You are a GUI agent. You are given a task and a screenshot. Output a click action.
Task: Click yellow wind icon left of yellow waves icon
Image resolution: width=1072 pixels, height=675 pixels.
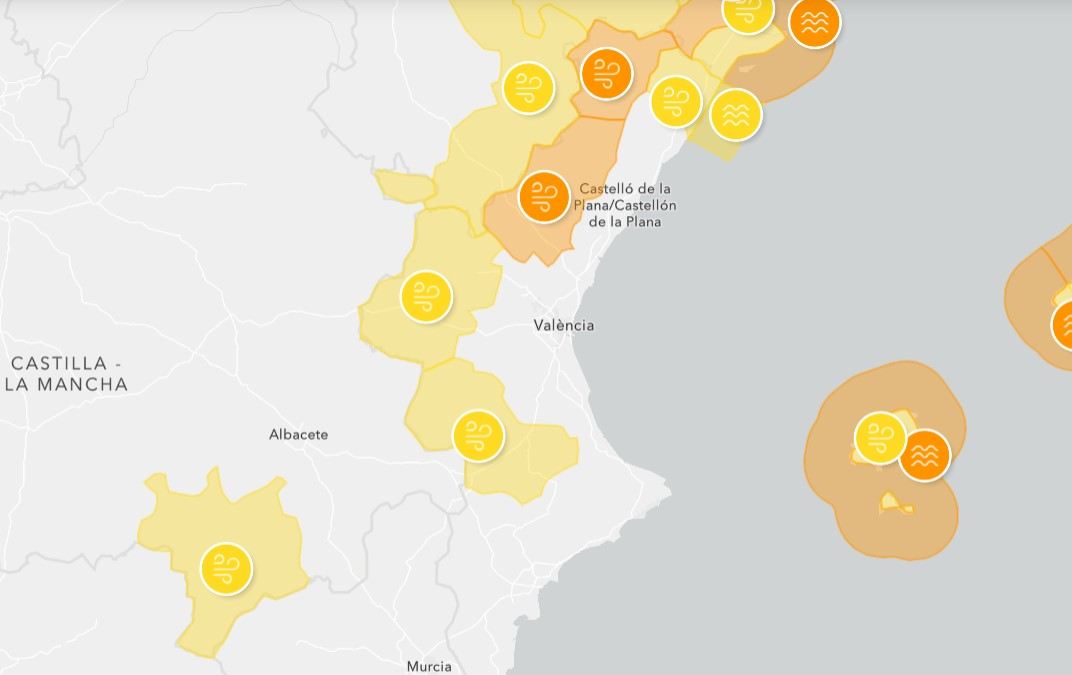click(x=676, y=101)
